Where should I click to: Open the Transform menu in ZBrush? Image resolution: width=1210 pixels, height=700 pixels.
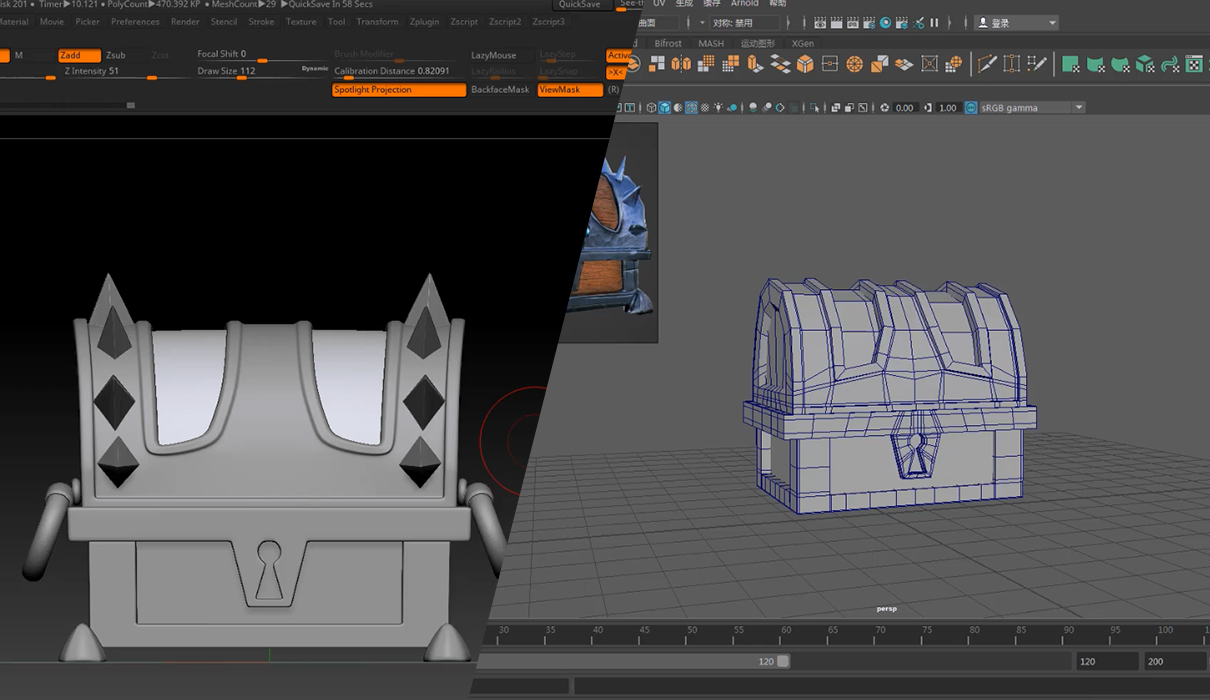point(377,22)
